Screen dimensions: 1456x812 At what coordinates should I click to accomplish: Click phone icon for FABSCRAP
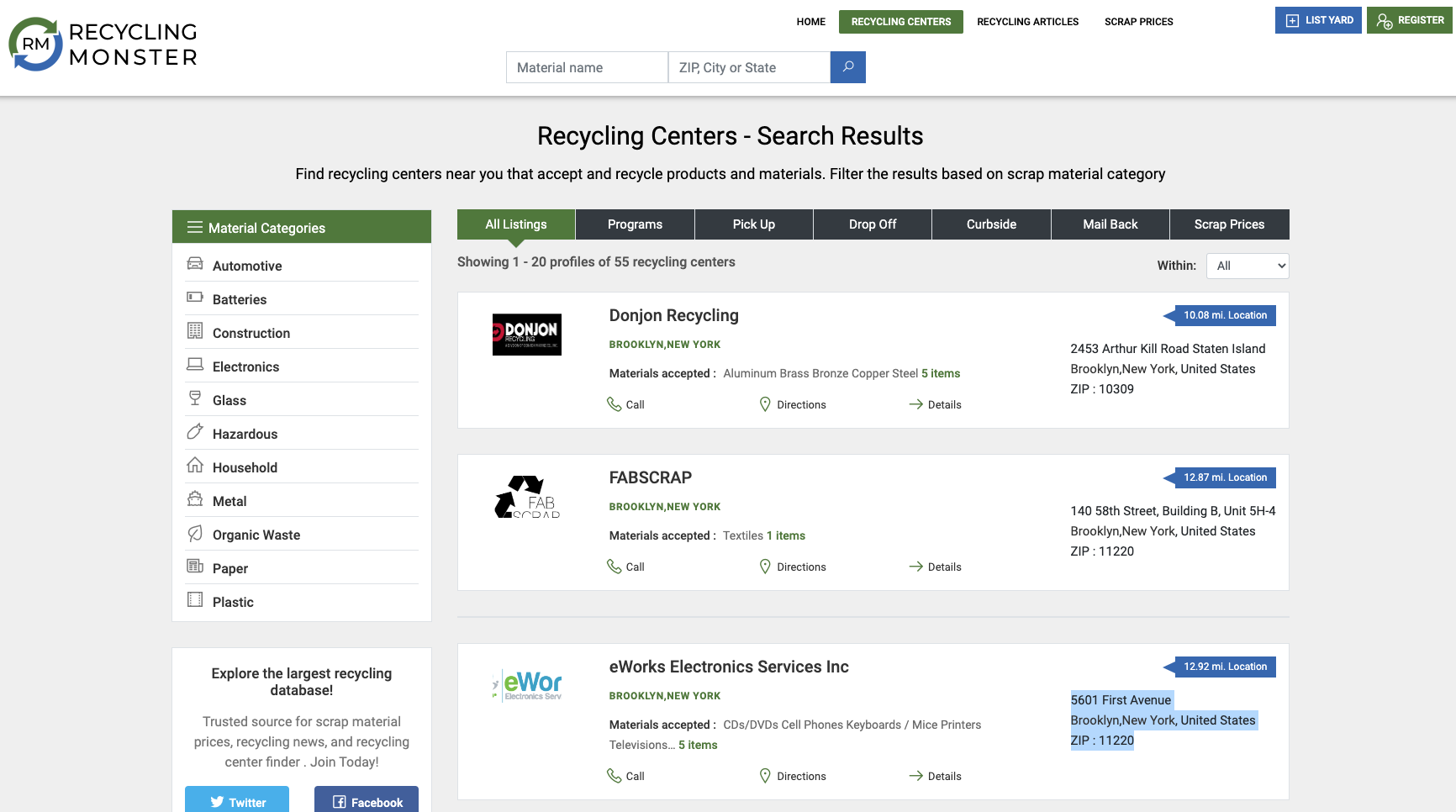point(615,567)
